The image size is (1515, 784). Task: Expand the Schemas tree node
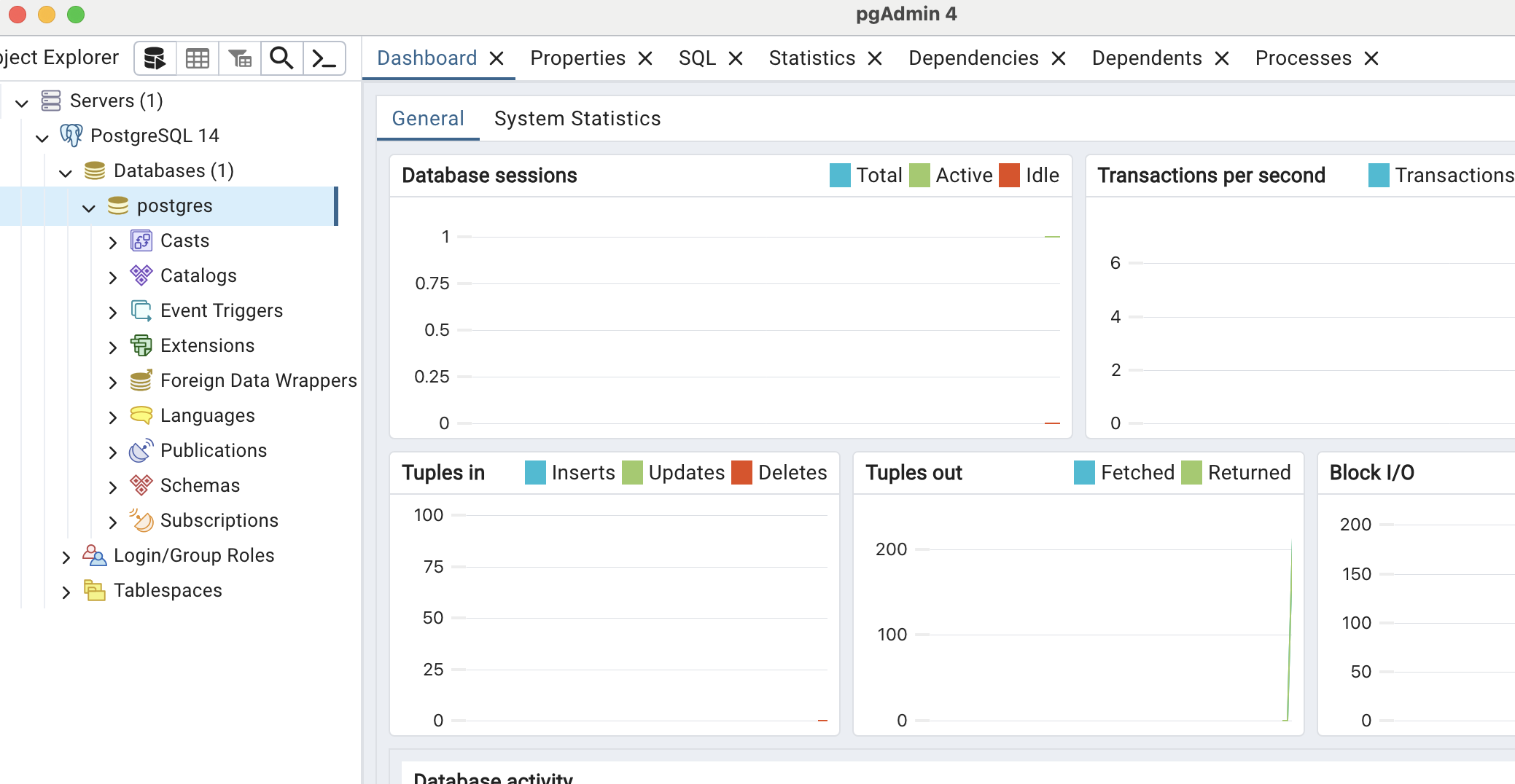tap(112, 487)
